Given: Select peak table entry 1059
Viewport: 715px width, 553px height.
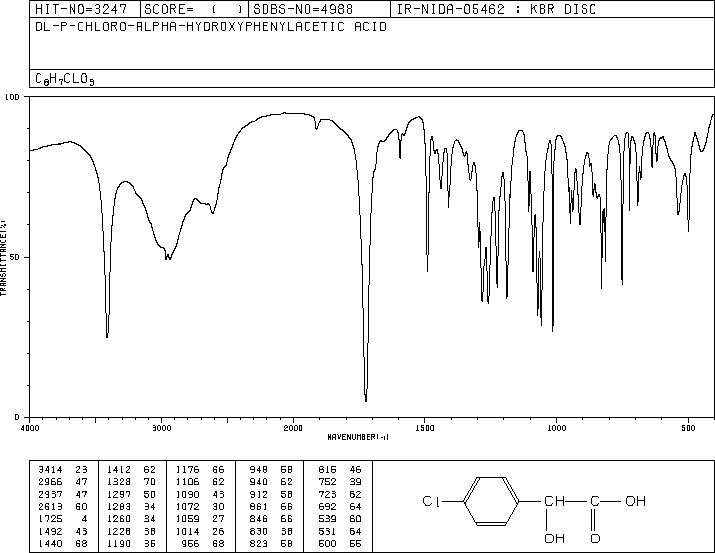Looking at the screenshot, I should pyautogui.click(x=200, y=519).
